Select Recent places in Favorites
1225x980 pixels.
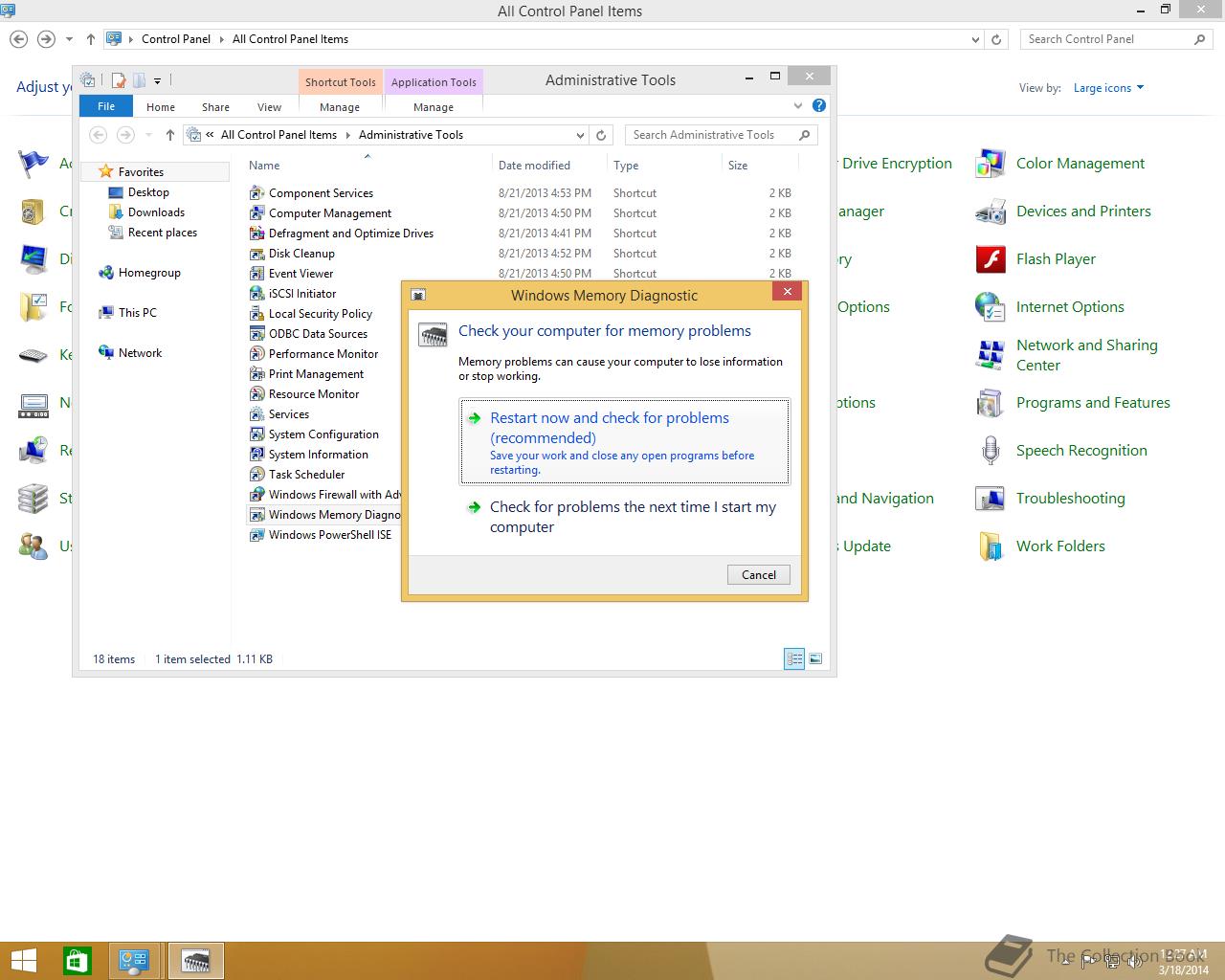tap(162, 233)
